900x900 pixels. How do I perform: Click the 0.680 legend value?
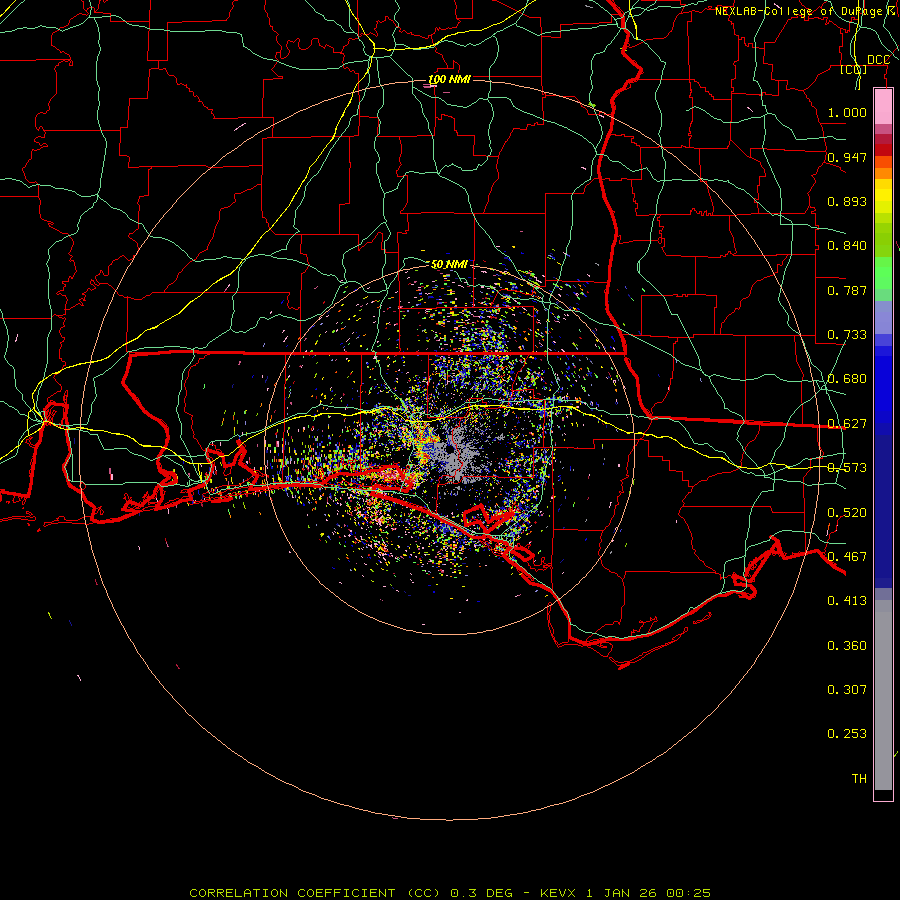pos(847,379)
